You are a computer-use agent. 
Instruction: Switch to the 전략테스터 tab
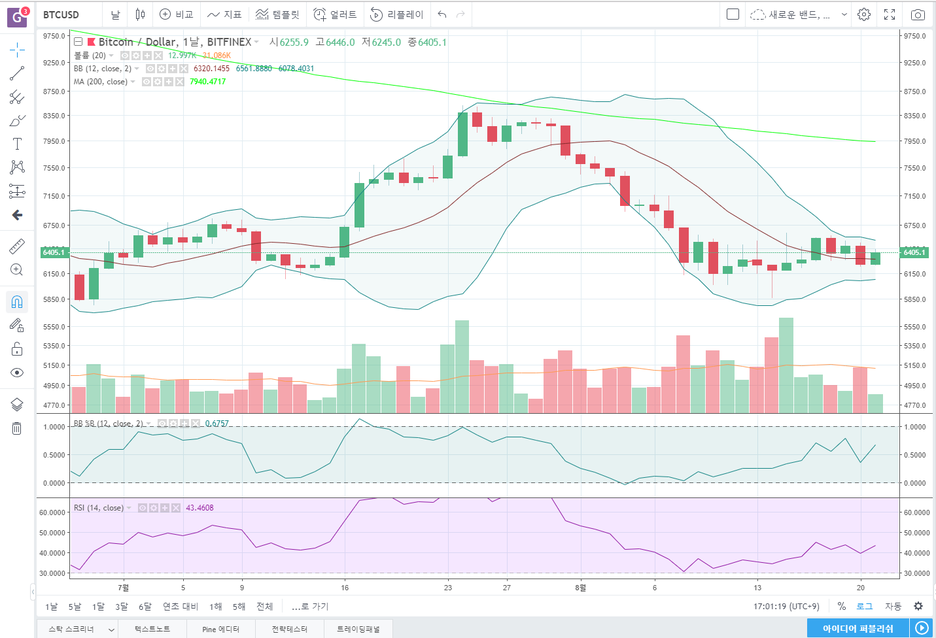[290, 629]
